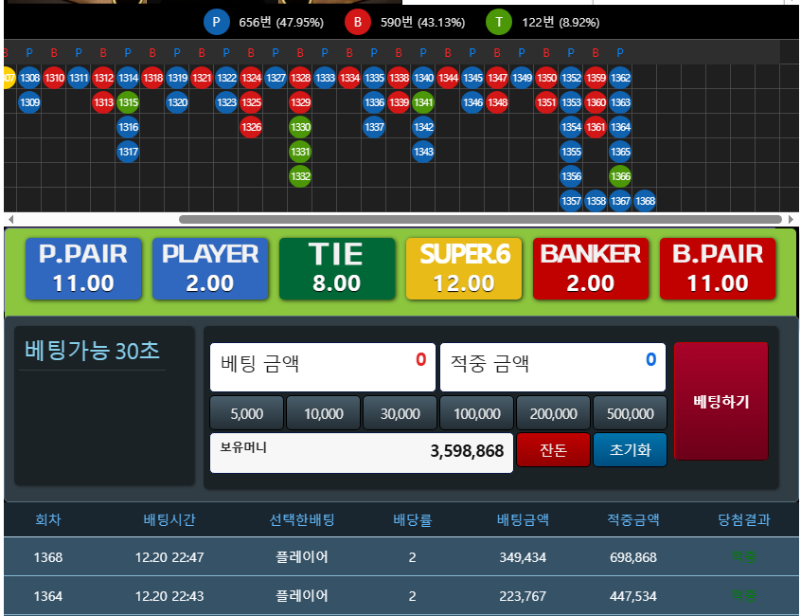The height and width of the screenshot is (616, 800).
Task: Click green tie round 1332 marker
Action: point(300,176)
